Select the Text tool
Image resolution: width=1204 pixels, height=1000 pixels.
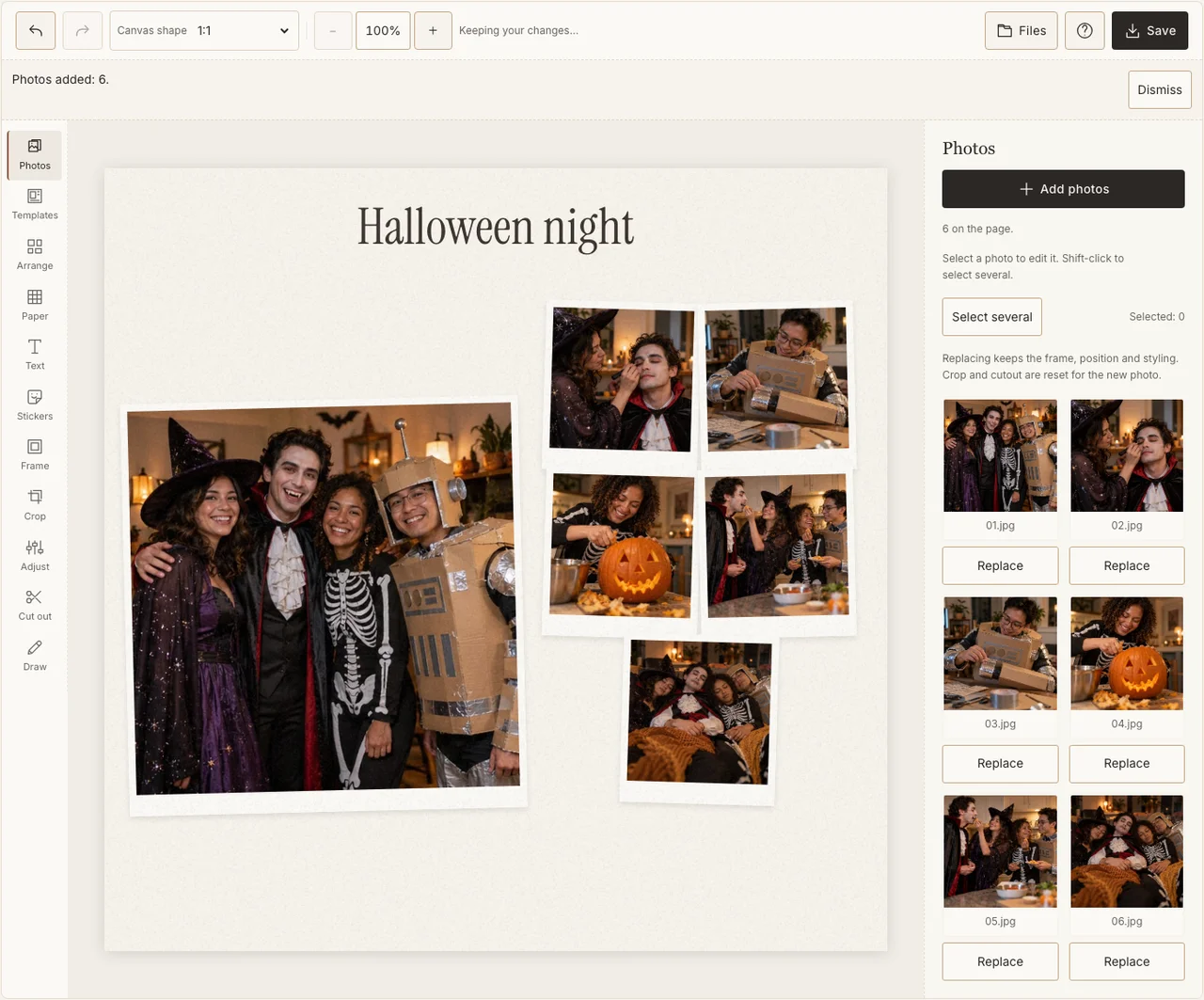35,356
